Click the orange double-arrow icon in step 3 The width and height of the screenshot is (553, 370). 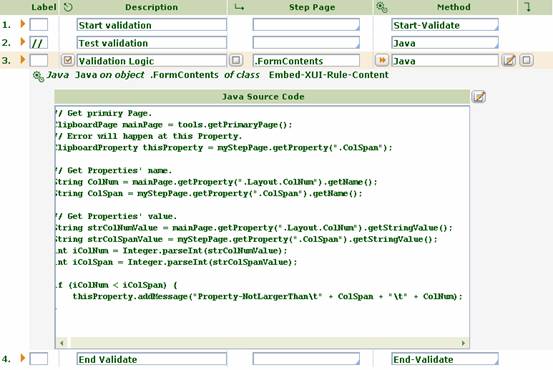tap(382, 60)
